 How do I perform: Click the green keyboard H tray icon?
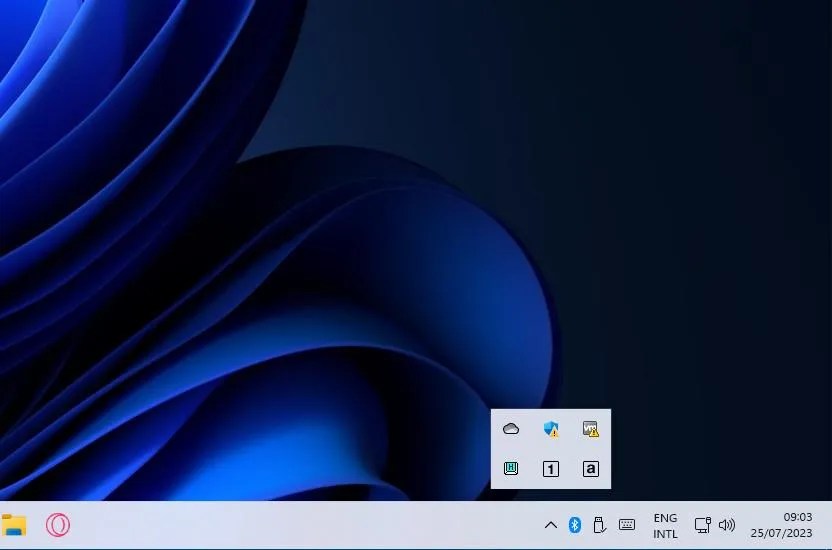(511, 468)
